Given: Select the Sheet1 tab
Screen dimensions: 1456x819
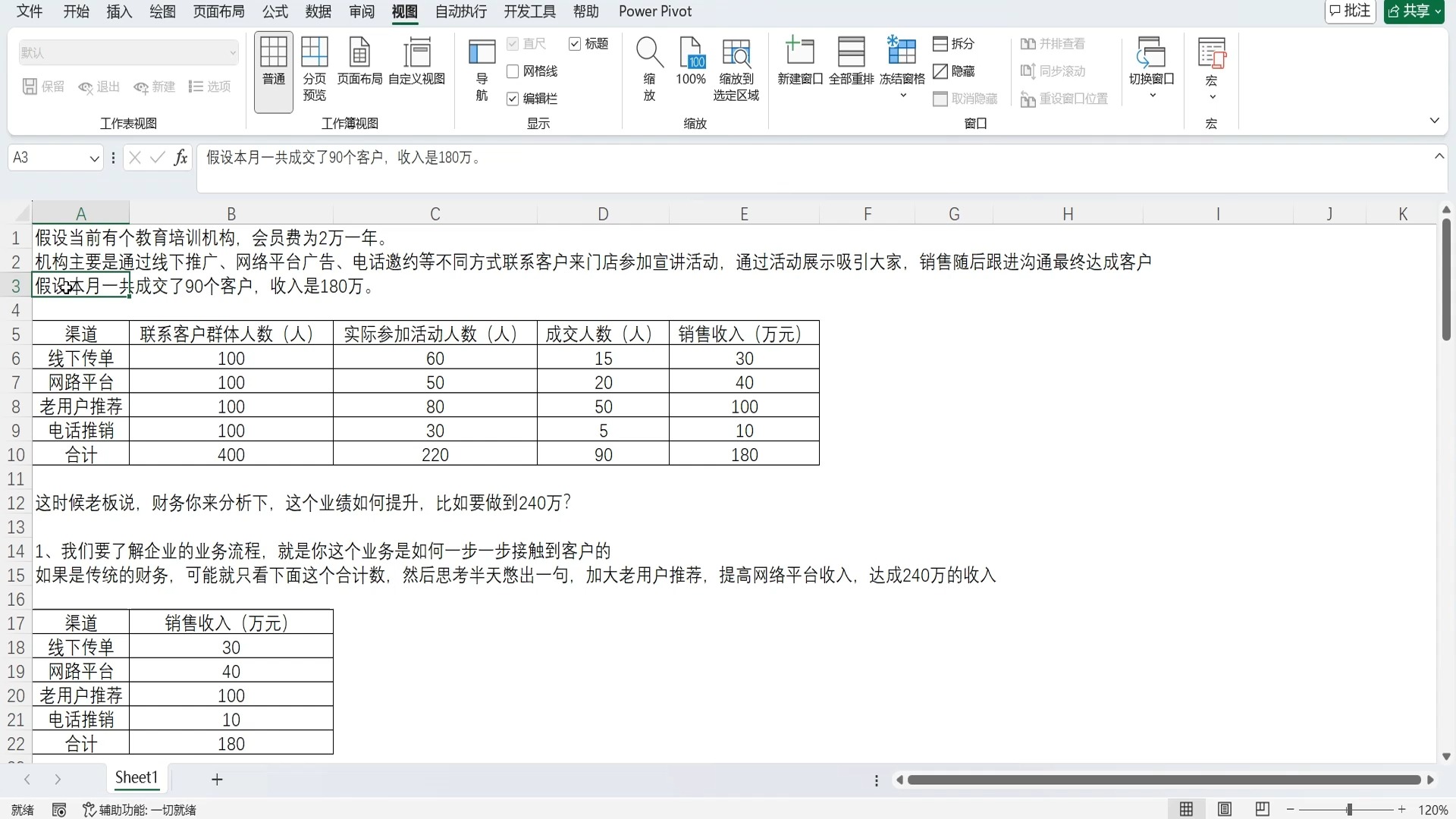Looking at the screenshot, I should click(136, 778).
